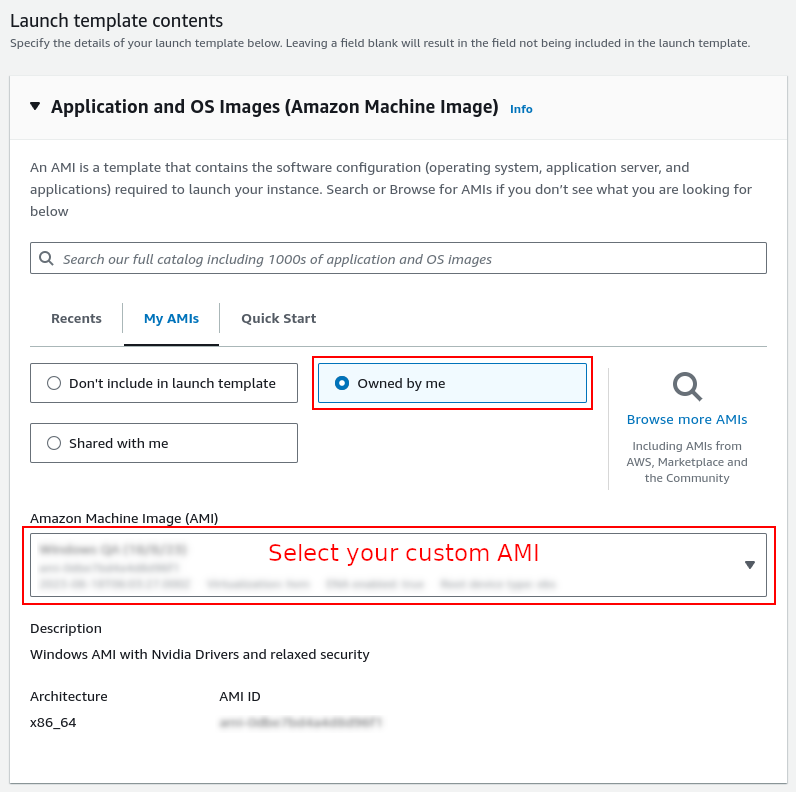Click the blurred AMI ID value
Screen dimensions: 796x792
click(x=301, y=722)
